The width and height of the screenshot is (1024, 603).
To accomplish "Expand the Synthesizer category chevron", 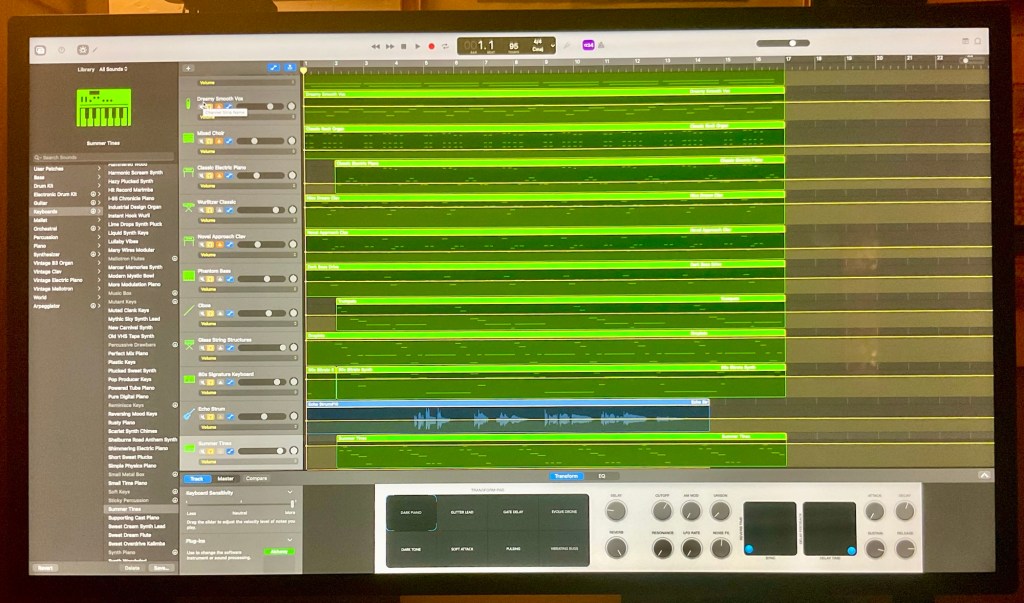I will 97,254.
